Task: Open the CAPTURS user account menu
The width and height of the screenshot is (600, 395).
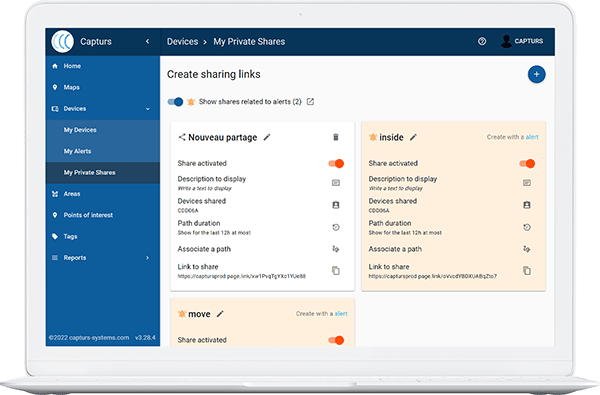Action: click(x=522, y=41)
